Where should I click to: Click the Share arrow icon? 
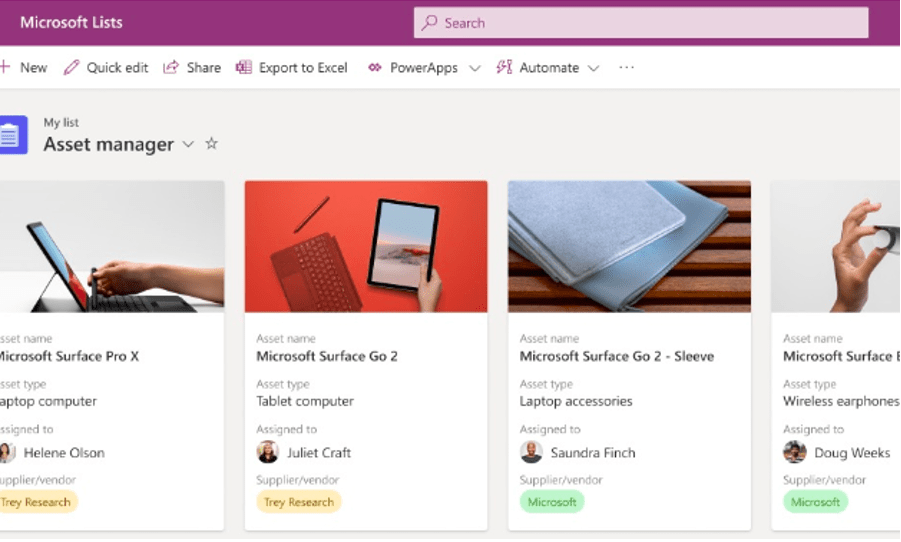(171, 67)
